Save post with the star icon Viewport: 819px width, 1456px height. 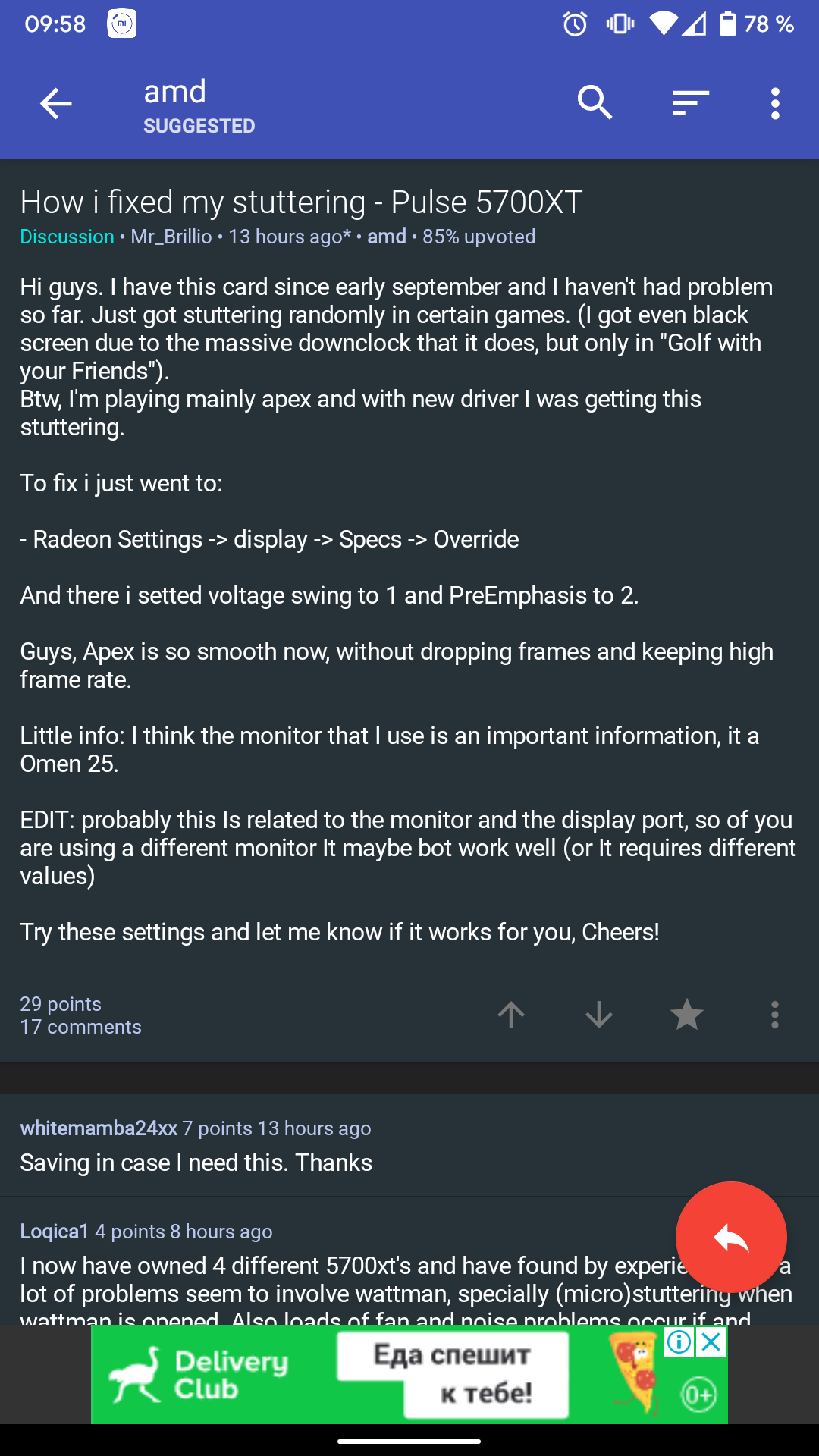[687, 1015]
